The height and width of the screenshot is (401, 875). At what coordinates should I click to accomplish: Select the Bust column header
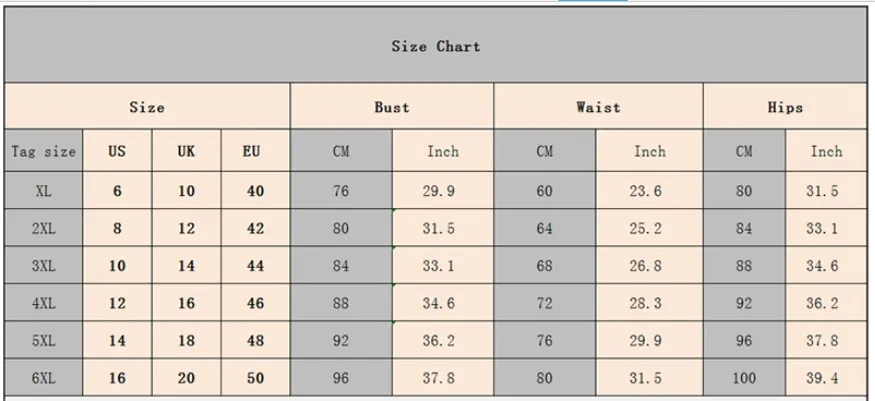tap(392, 107)
